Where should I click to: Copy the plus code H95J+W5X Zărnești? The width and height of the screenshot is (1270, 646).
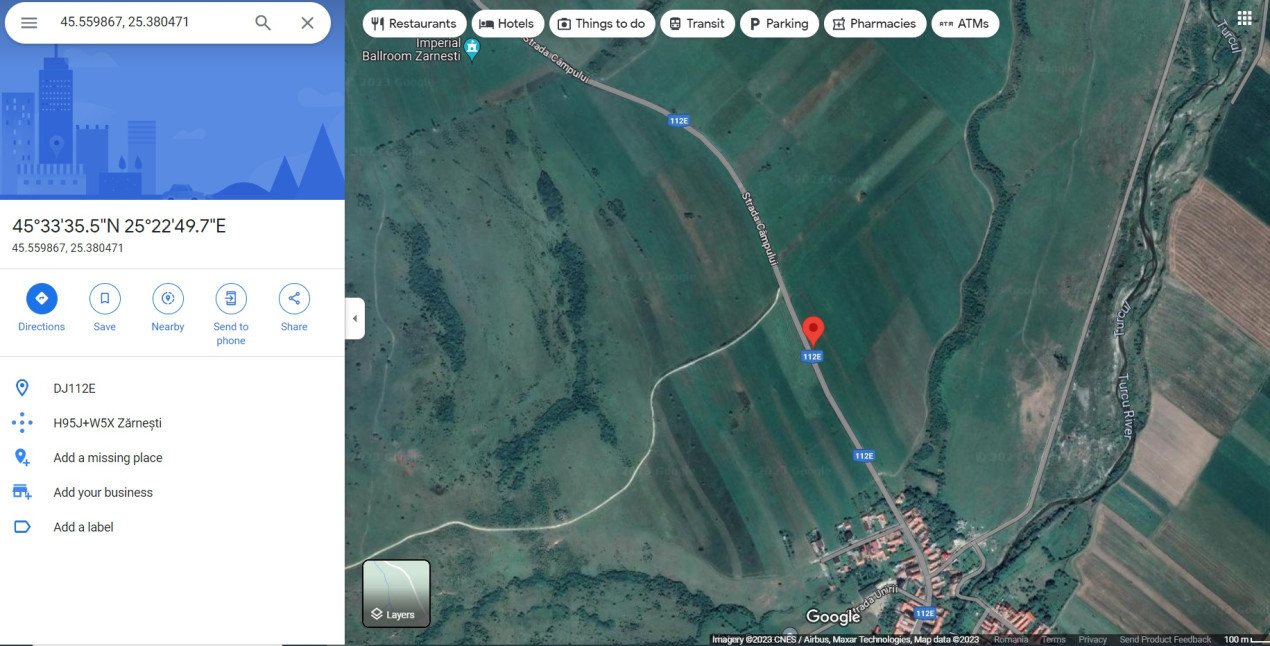click(x=172, y=423)
